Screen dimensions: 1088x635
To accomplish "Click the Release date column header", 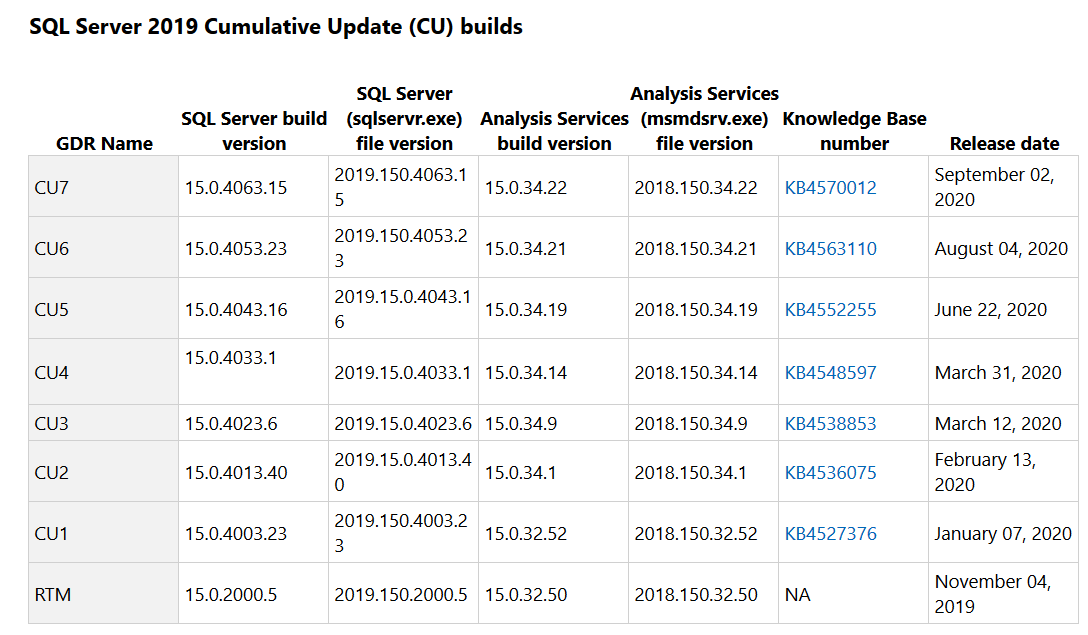I will (x=1004, y=144).
